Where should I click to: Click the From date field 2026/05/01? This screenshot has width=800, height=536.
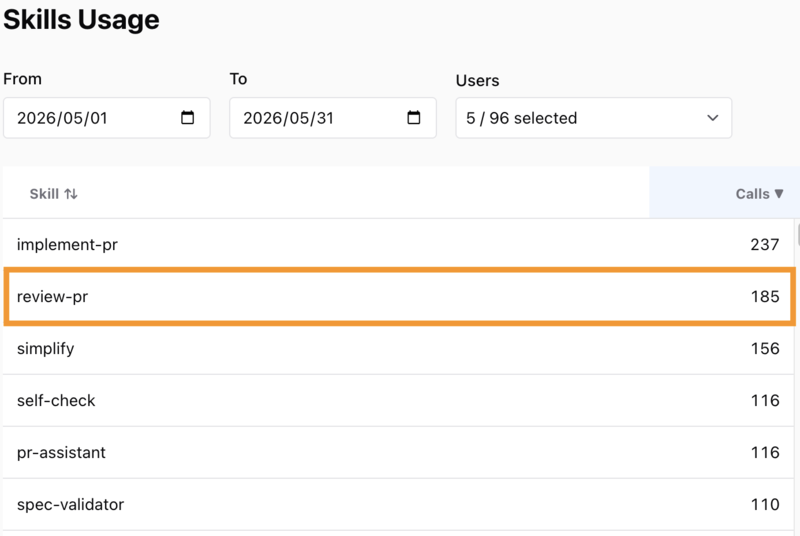point(107,118)
